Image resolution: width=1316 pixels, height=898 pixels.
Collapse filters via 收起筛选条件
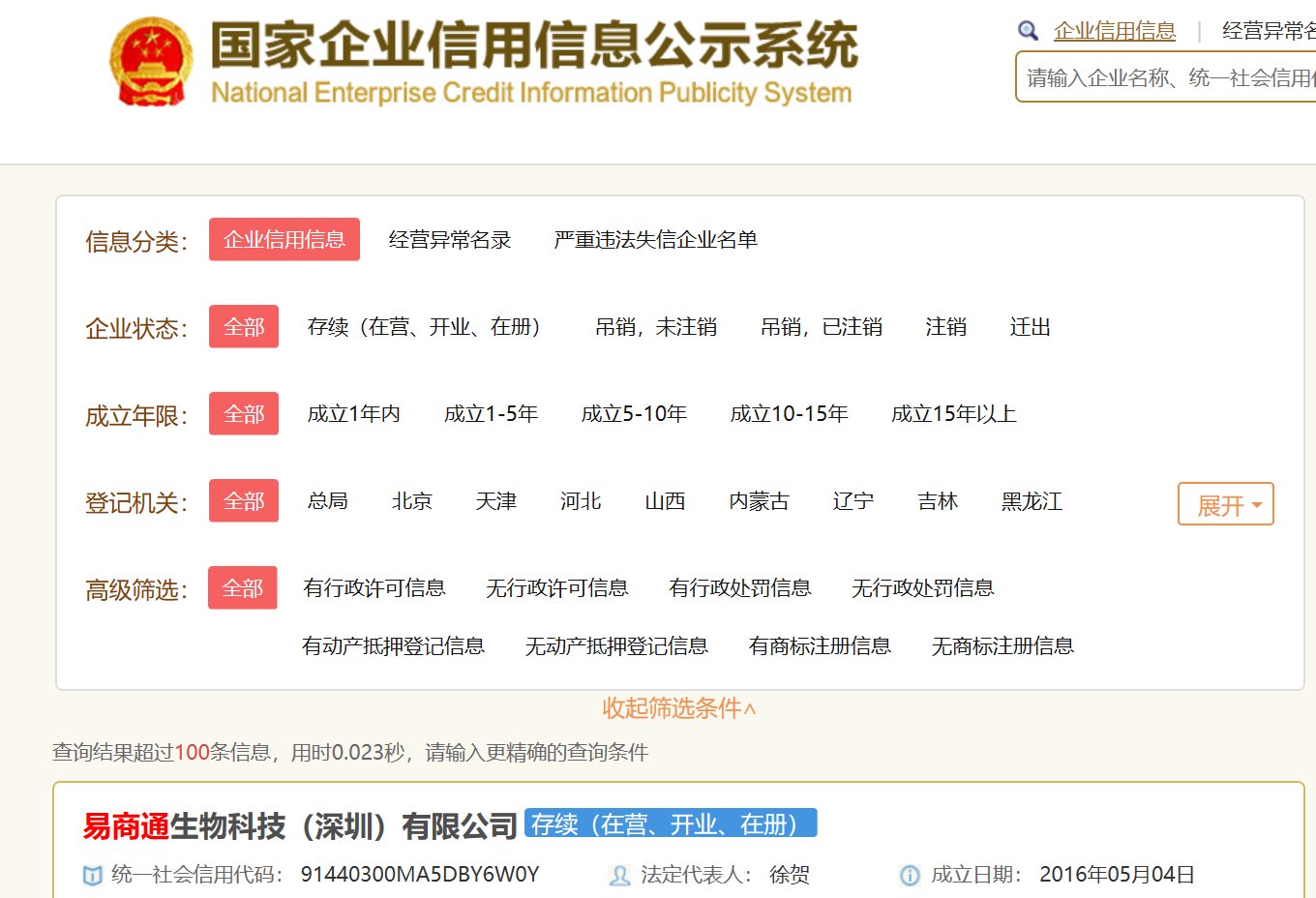pos(679,709)
